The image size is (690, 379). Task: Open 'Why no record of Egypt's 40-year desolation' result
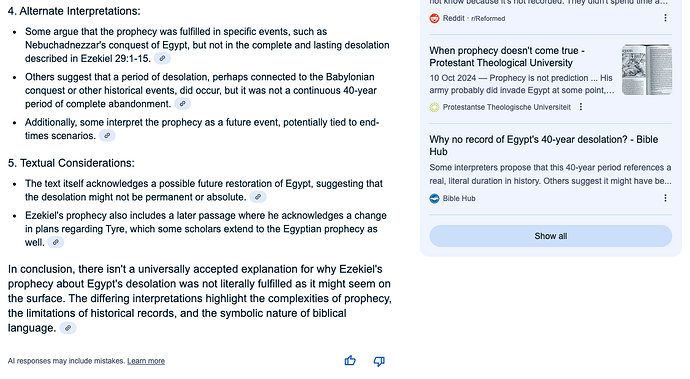click(544, 146)
